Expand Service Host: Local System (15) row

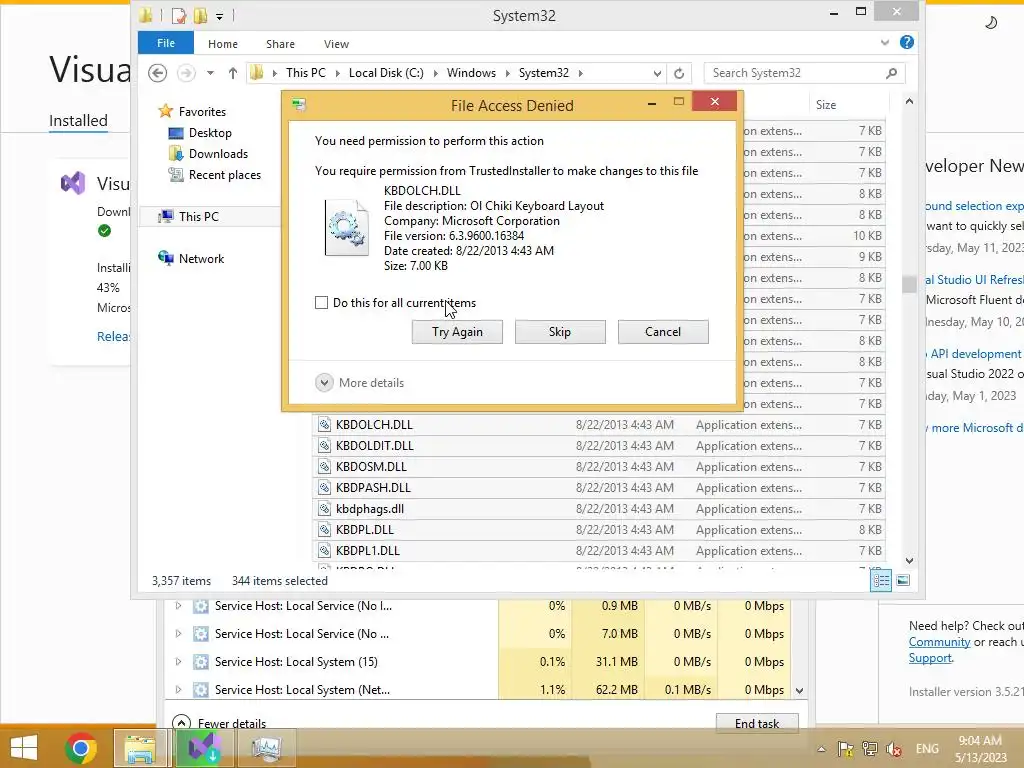click(178, 662)
